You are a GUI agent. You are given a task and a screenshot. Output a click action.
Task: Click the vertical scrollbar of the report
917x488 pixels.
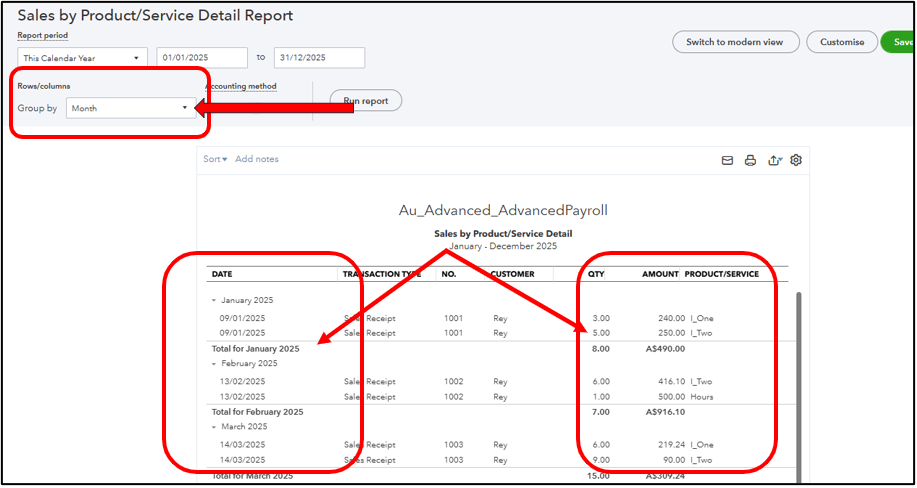point(798,386)
